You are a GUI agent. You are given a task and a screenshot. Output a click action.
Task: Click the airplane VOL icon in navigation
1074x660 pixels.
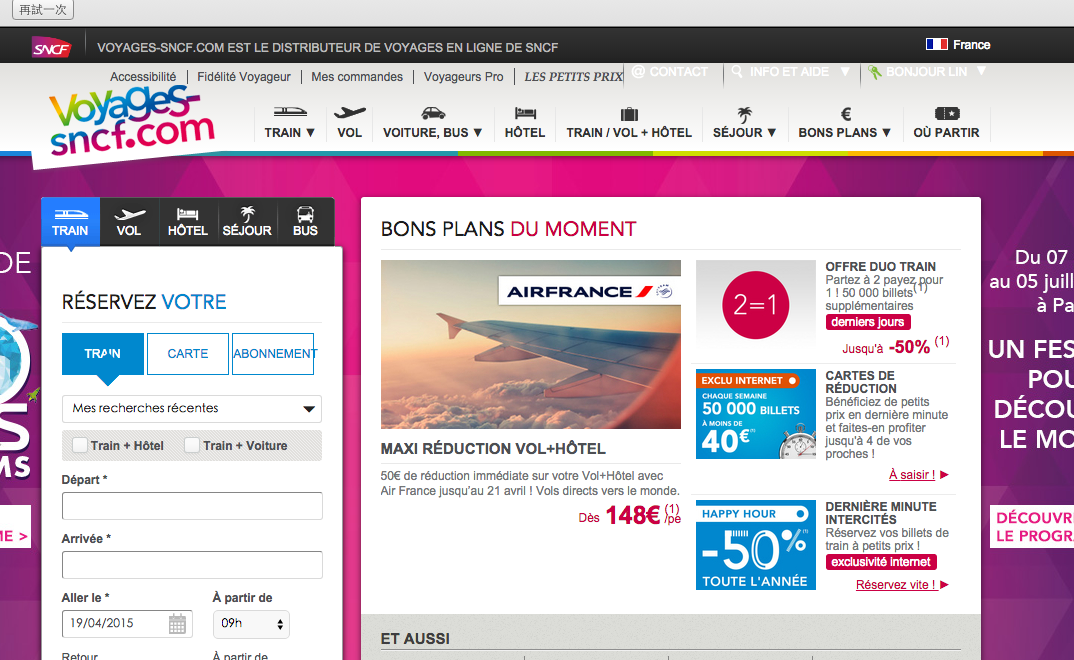pos(350,113)
